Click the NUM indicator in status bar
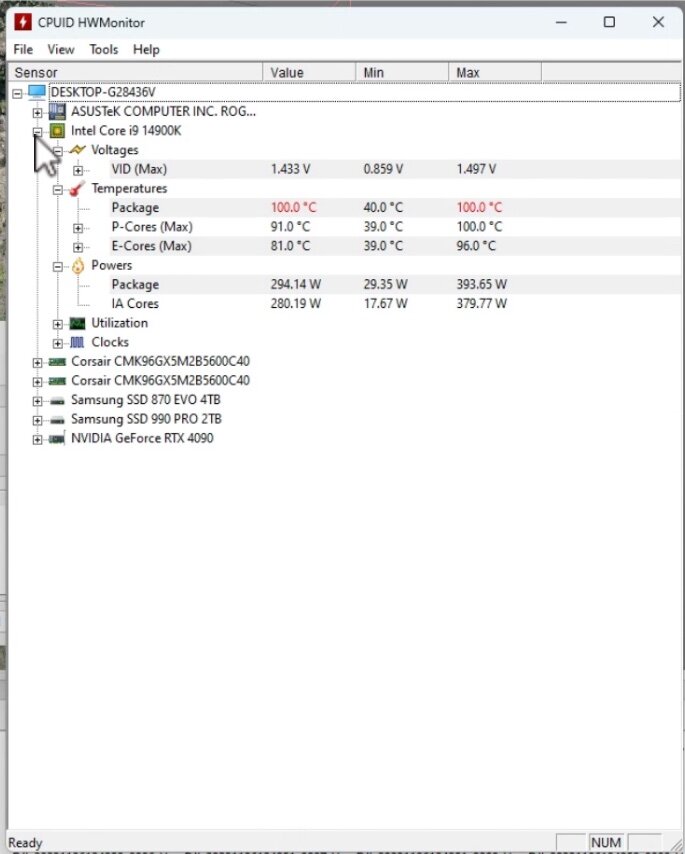This screenshot has height=854, width=685. click(606, 843)
